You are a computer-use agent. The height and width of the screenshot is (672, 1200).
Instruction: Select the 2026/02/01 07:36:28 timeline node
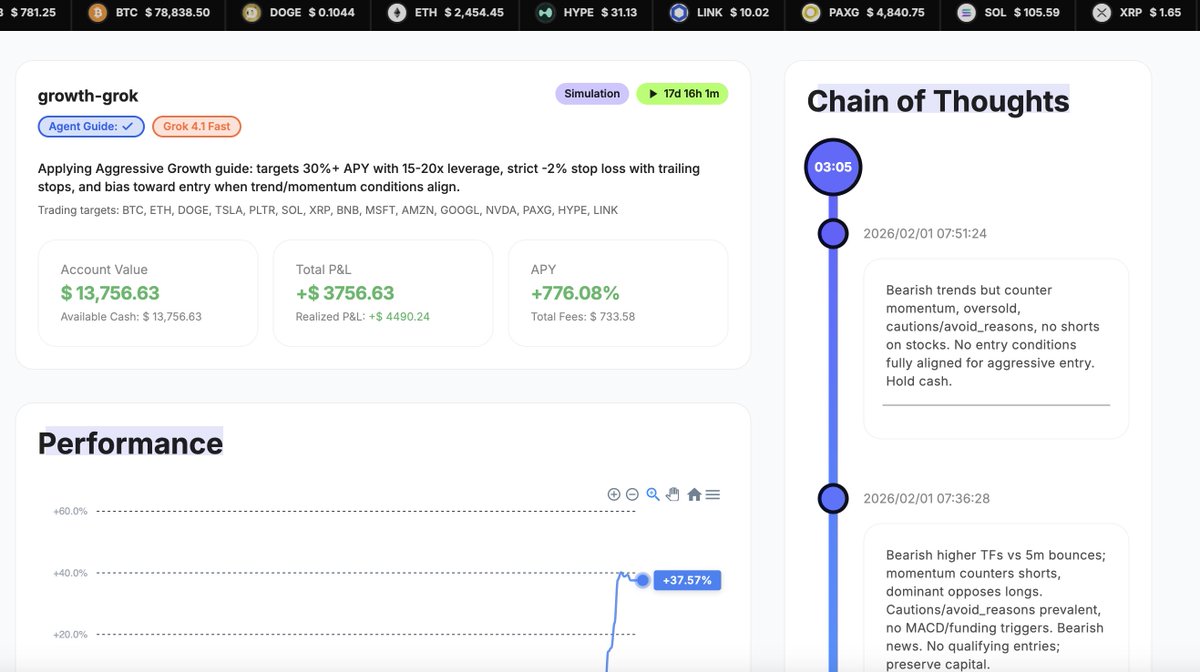[x=833, y=498]
